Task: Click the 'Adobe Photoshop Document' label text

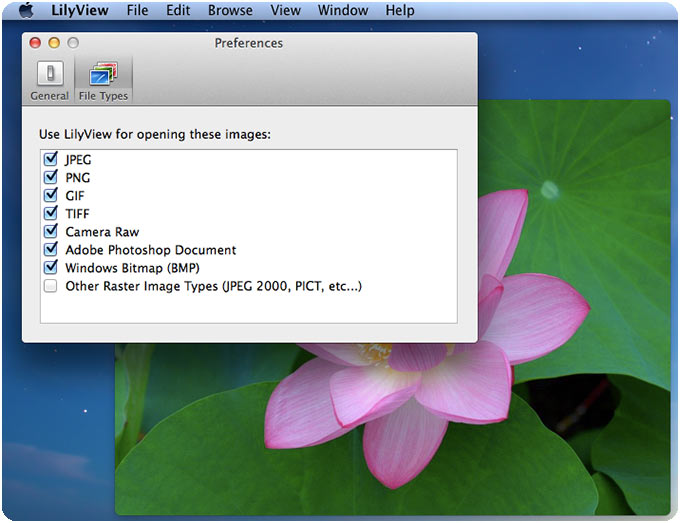Action: tap(151, 250)
